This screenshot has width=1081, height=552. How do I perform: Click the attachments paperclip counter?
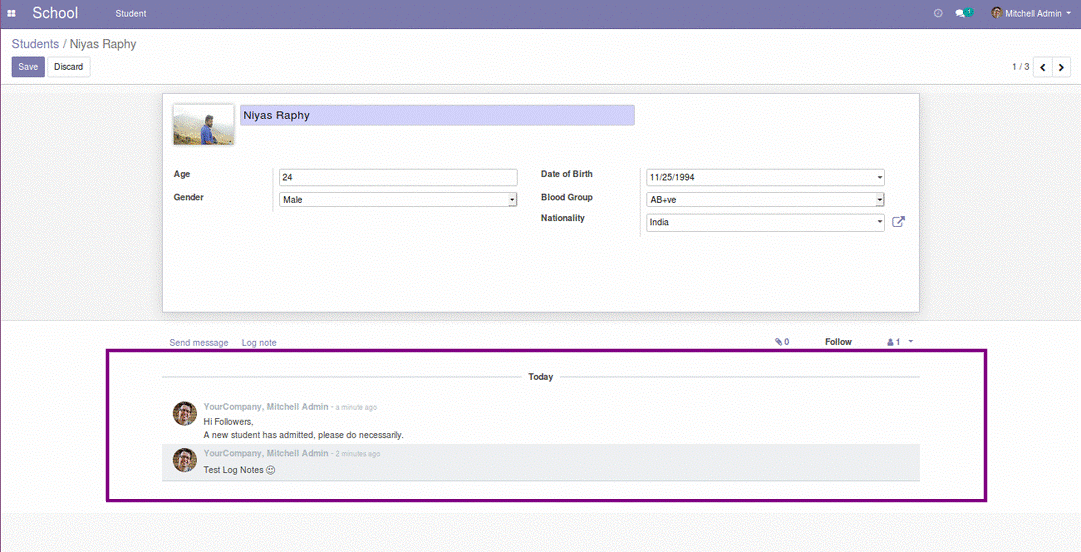pos(782,342)
